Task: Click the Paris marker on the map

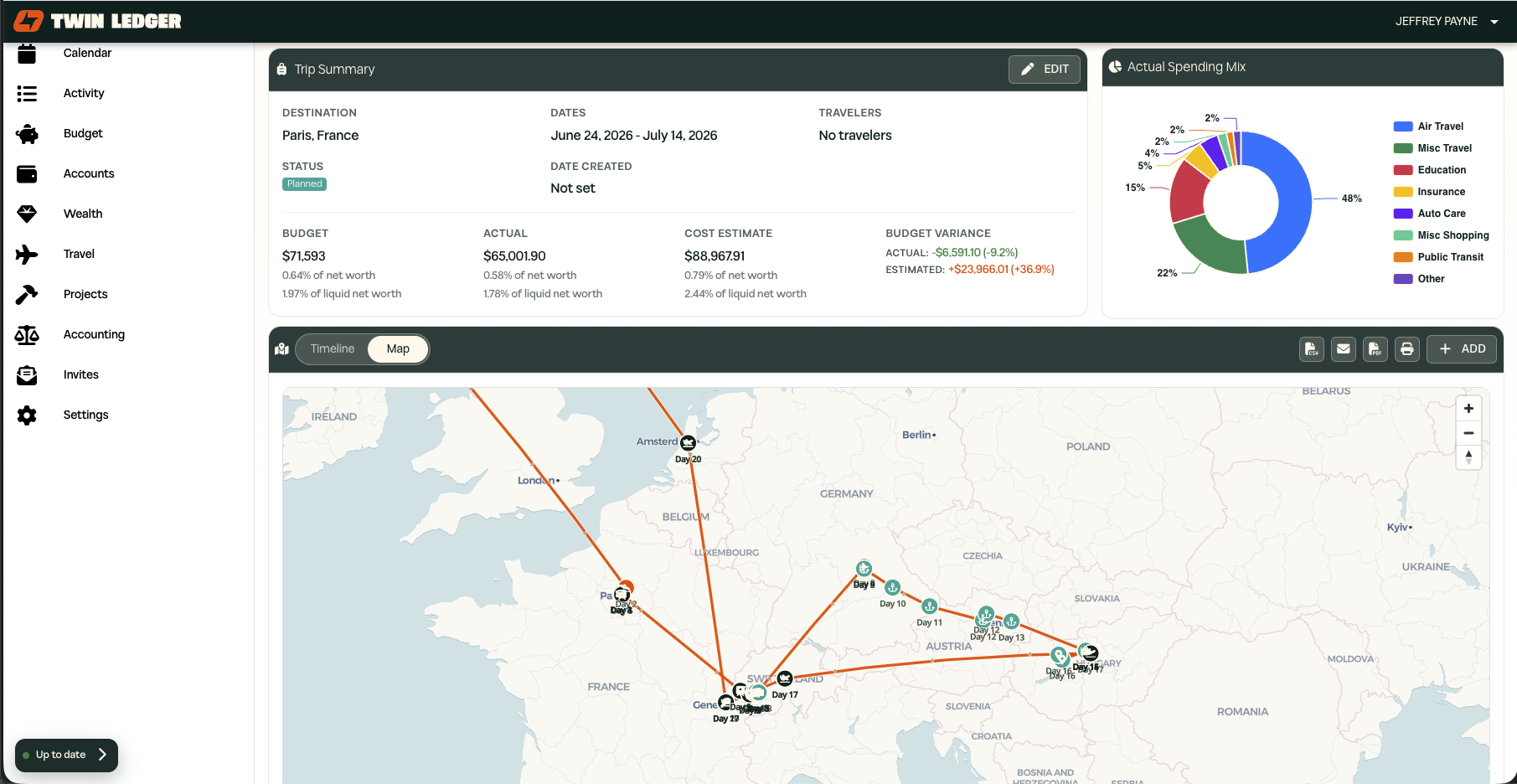Action: 623,593
